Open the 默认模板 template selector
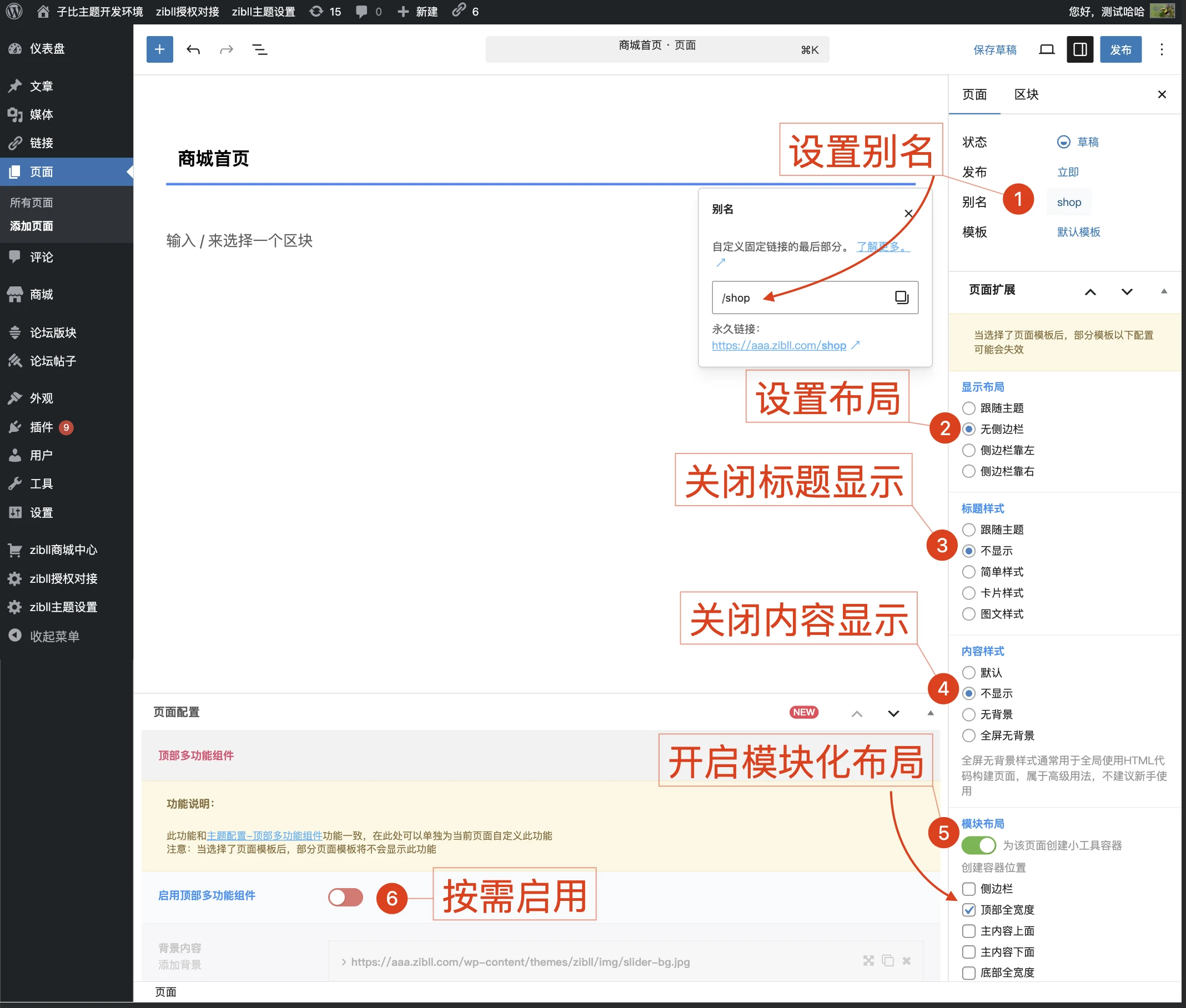1186x1008 pixels. pos(1078,232)
